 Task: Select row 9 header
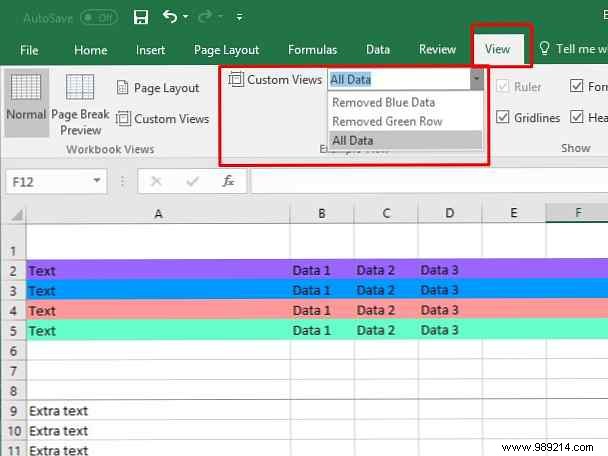coord(13,411)
